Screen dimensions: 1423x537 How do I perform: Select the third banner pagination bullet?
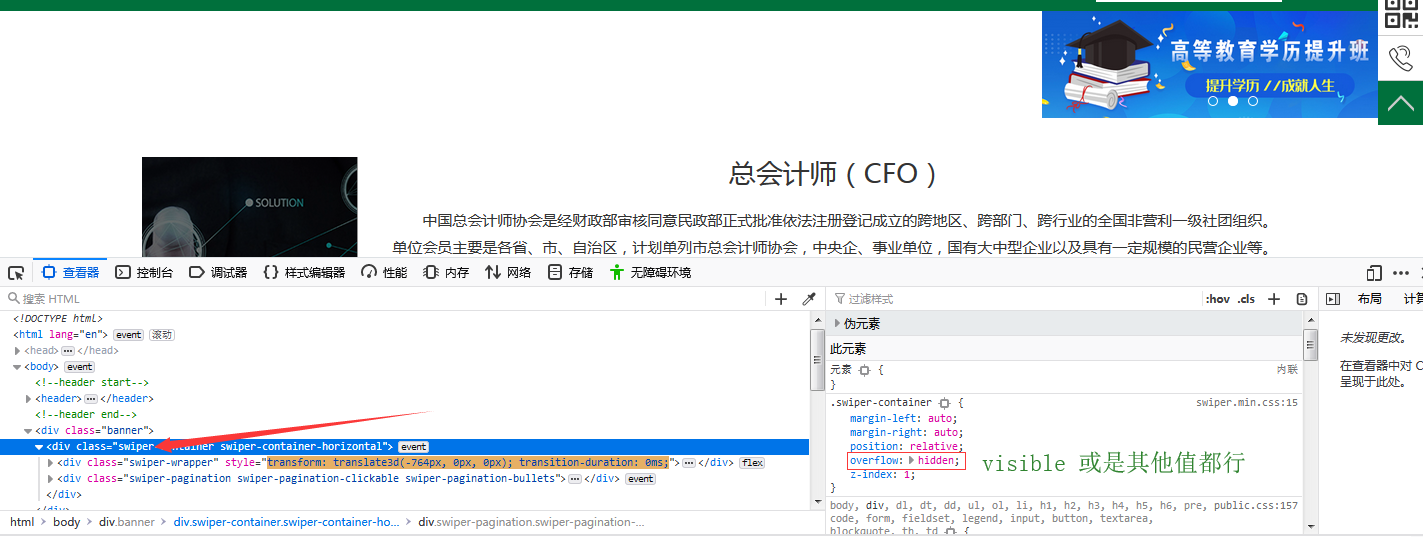[x=1253, y=101]
